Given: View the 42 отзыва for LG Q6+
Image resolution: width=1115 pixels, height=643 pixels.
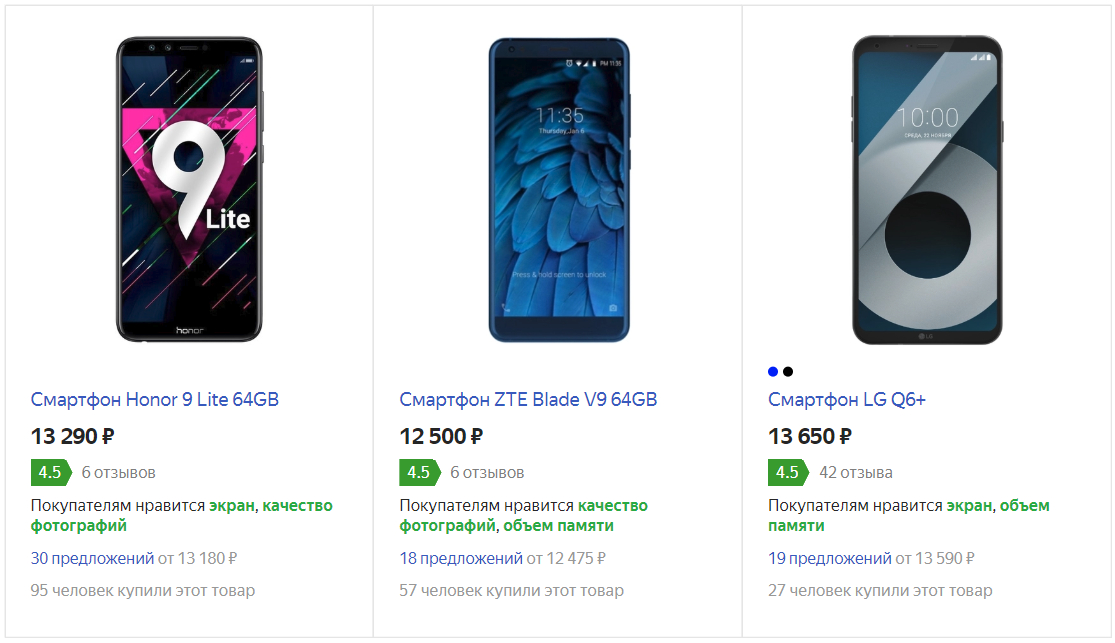Looking at the screenshot, I should [x=856, y=472].
